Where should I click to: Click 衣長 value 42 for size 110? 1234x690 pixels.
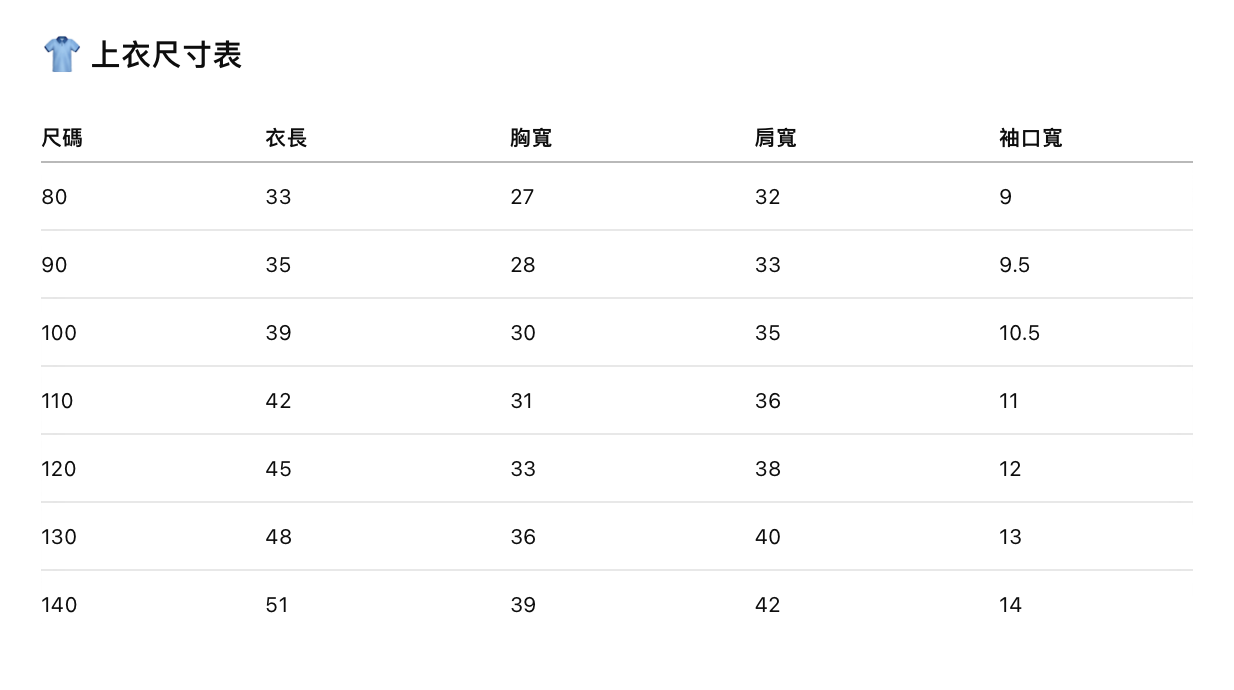point(279,401)
